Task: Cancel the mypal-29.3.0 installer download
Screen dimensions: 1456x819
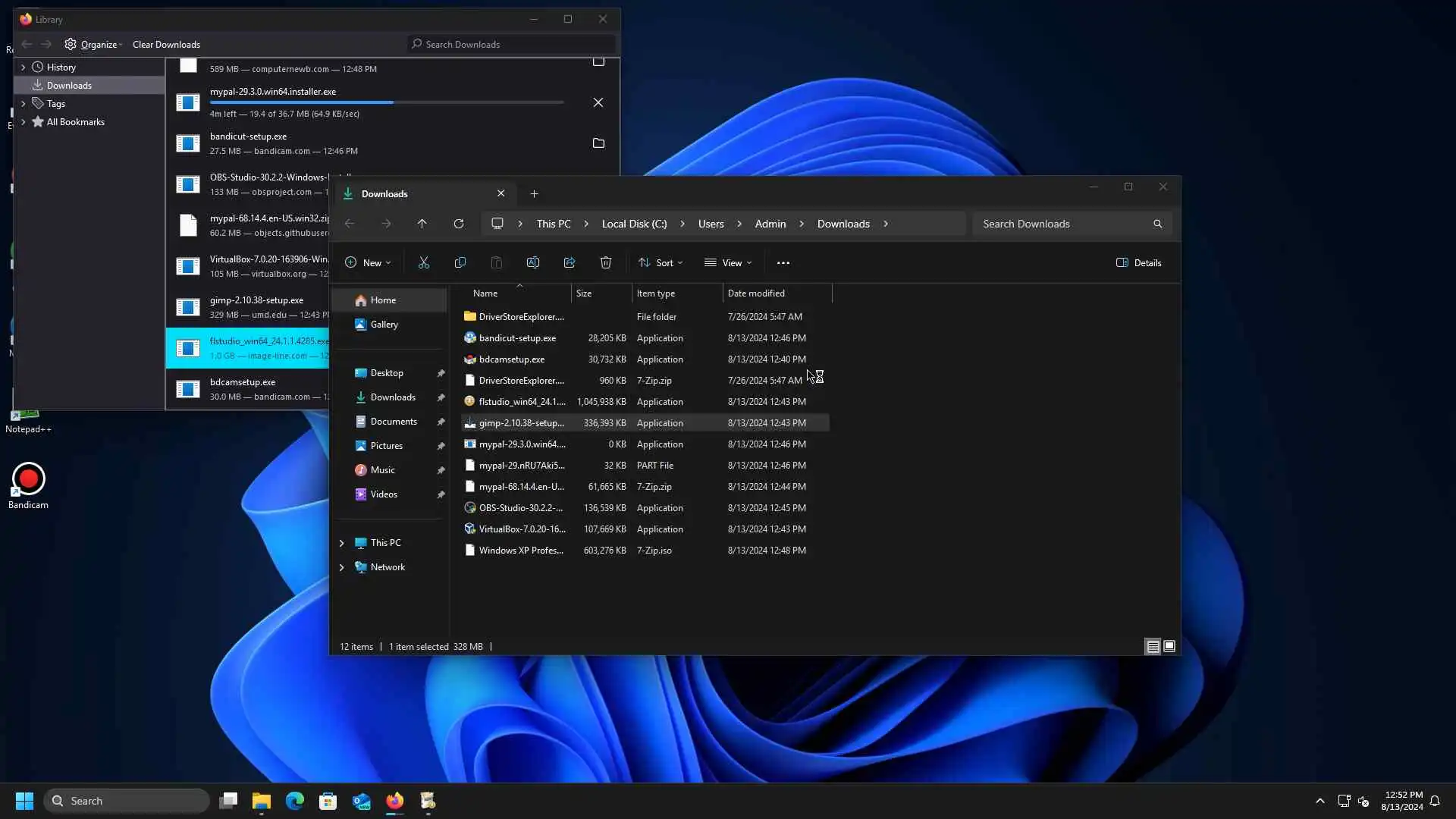Action: pyautogui.click(x=598, y=102)
